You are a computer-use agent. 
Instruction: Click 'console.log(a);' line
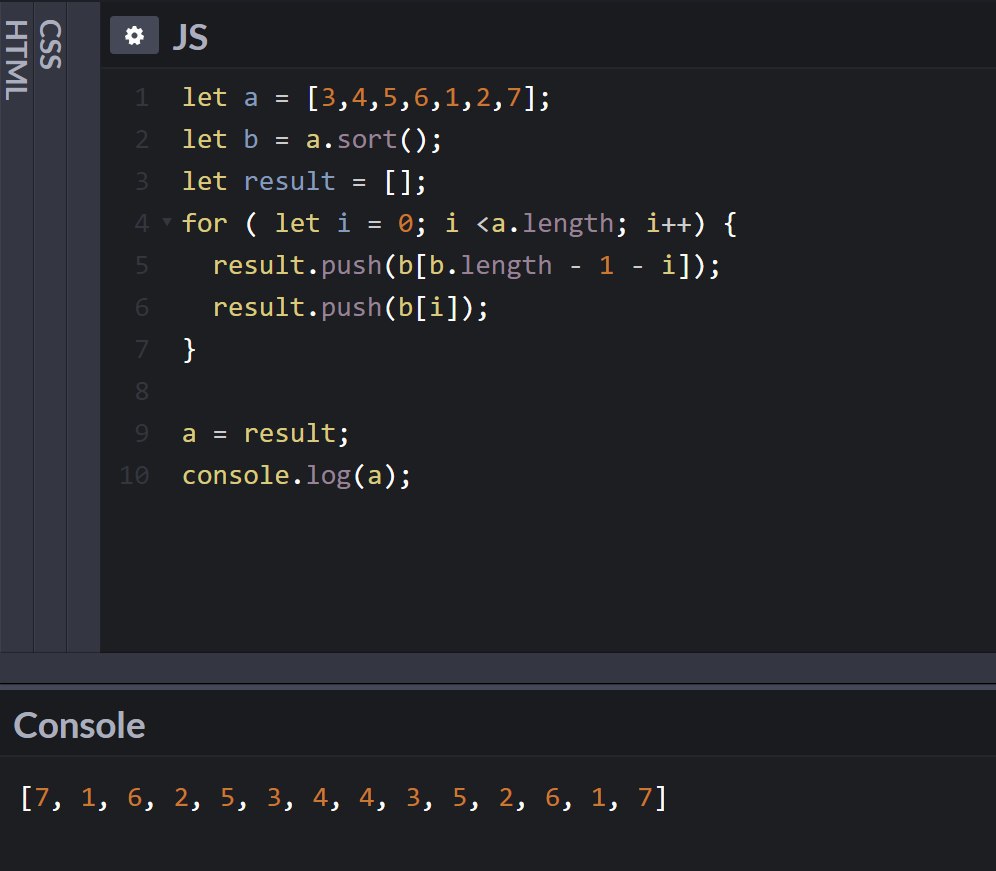(x=297, y=475)
